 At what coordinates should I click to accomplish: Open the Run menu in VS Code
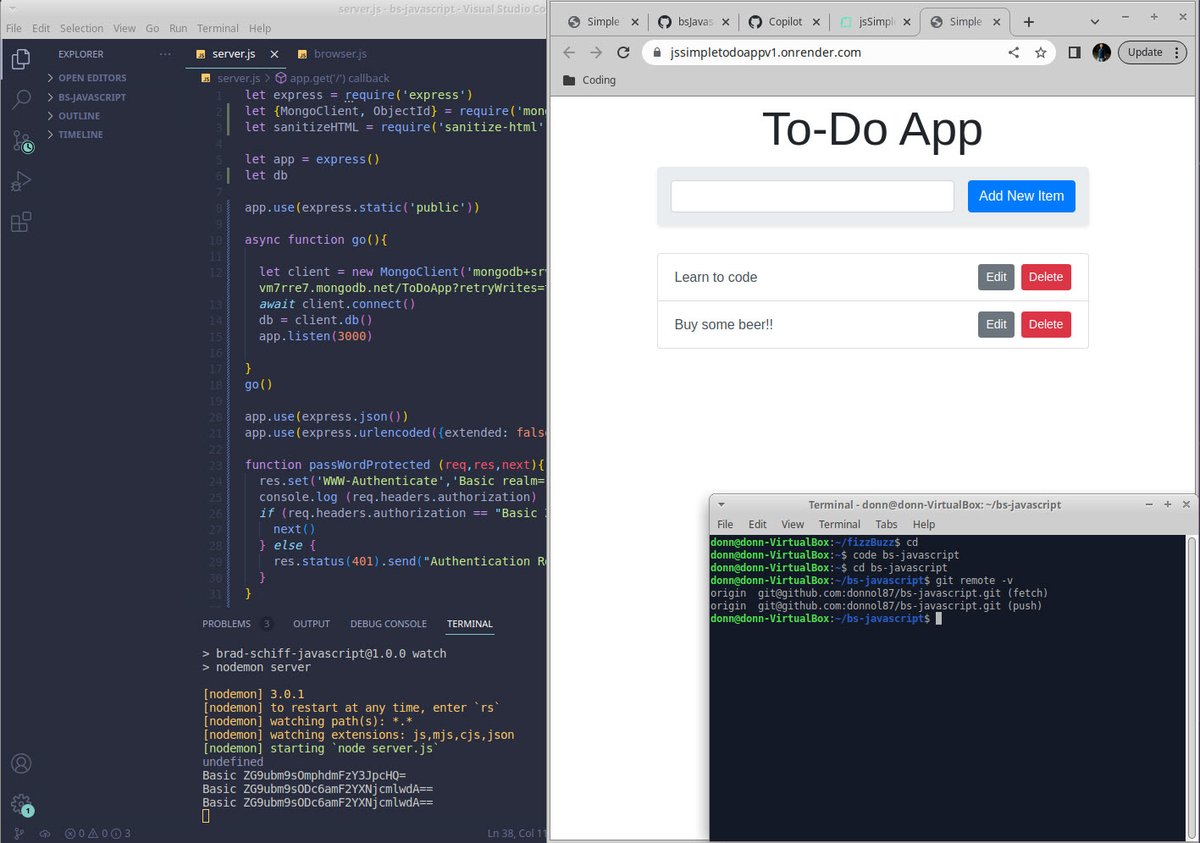coord(178,28)
